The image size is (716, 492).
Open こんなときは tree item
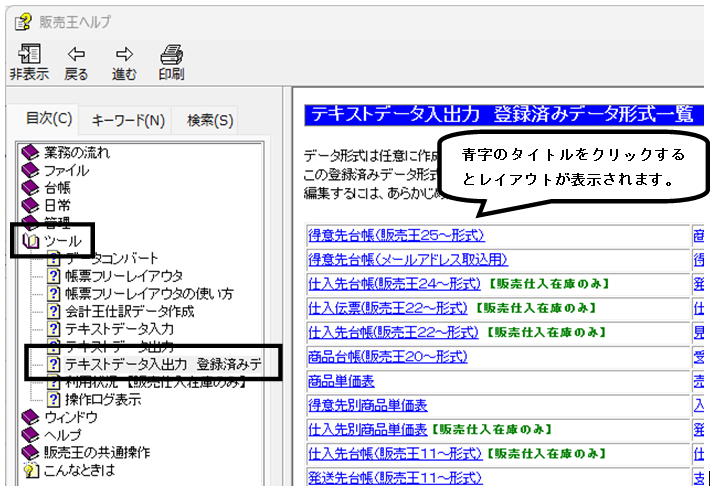(79, 470)
